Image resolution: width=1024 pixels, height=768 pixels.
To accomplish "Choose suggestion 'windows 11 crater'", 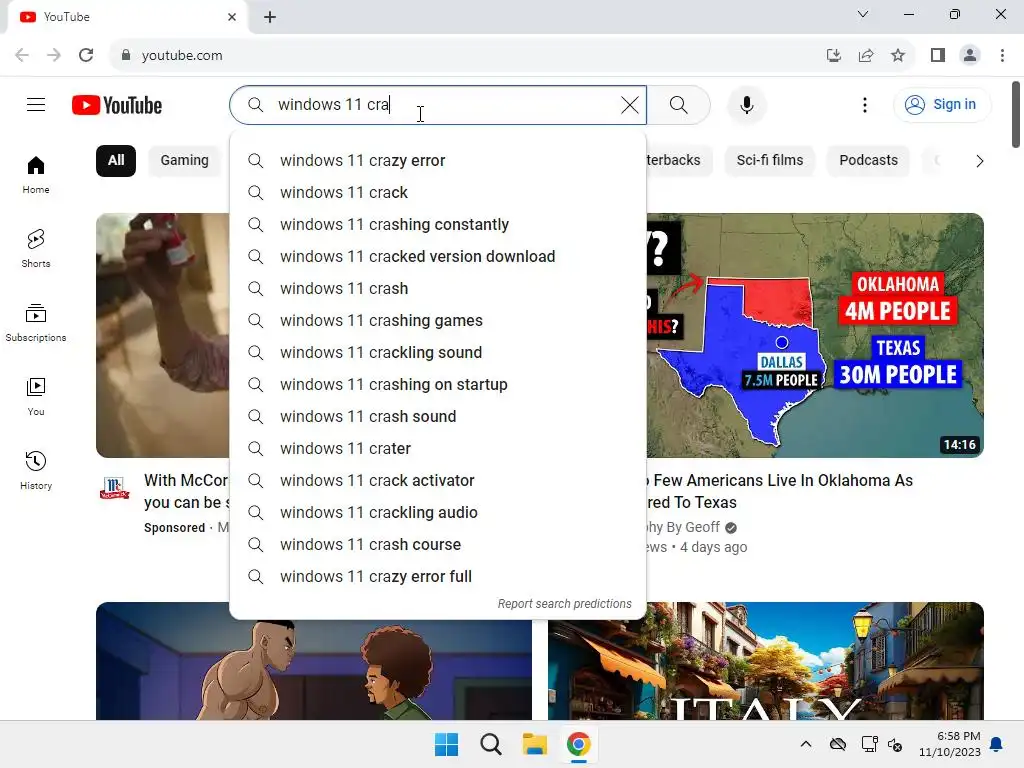I will click(438, 449).
